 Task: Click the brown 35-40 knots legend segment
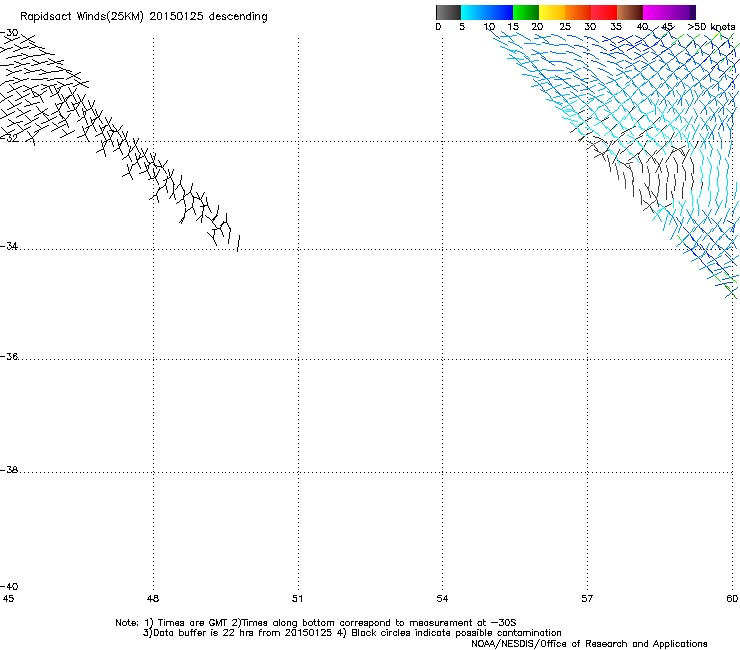pos(630,12)
